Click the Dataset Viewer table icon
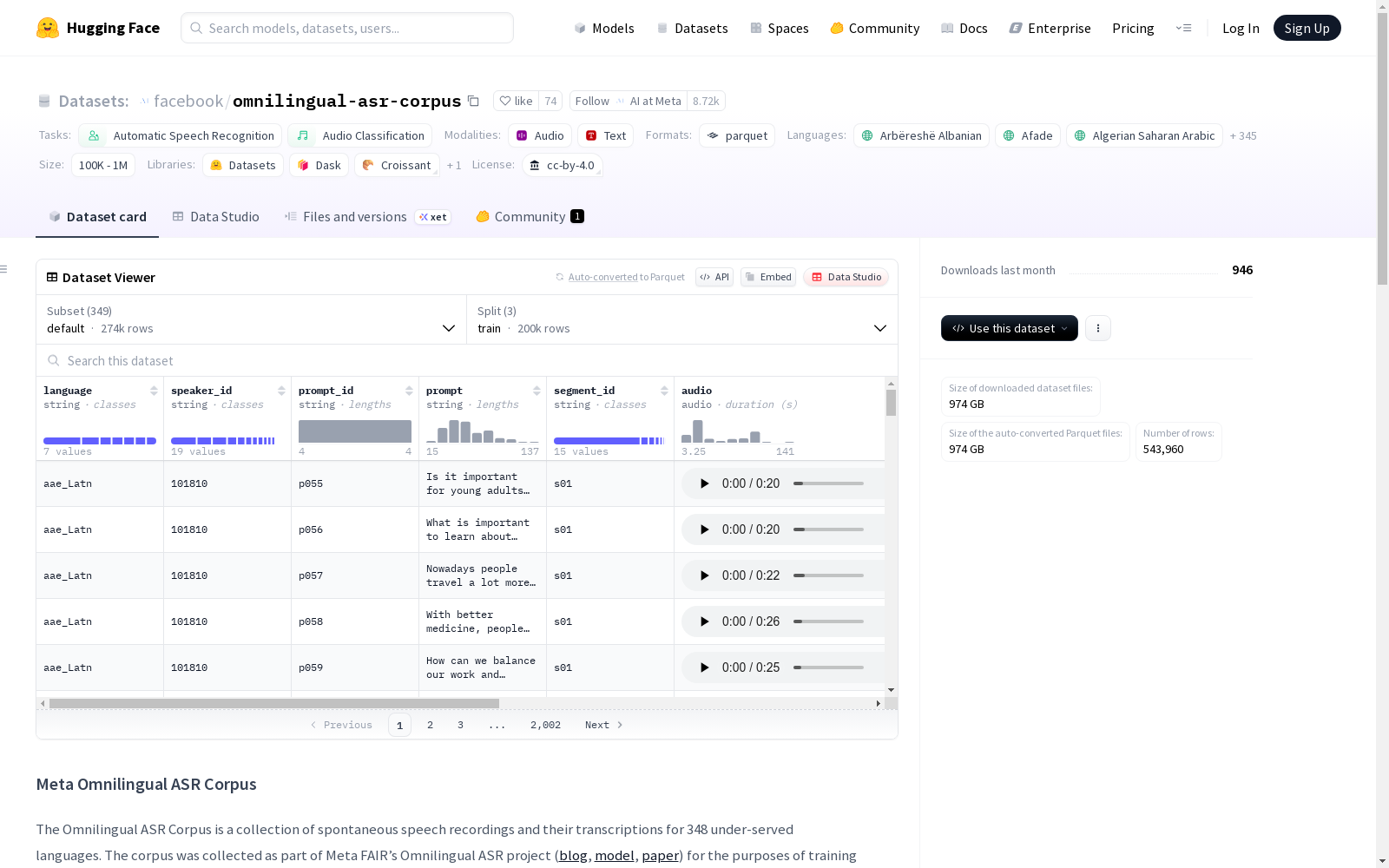1389x868 pixels. (x=52, y=278)
